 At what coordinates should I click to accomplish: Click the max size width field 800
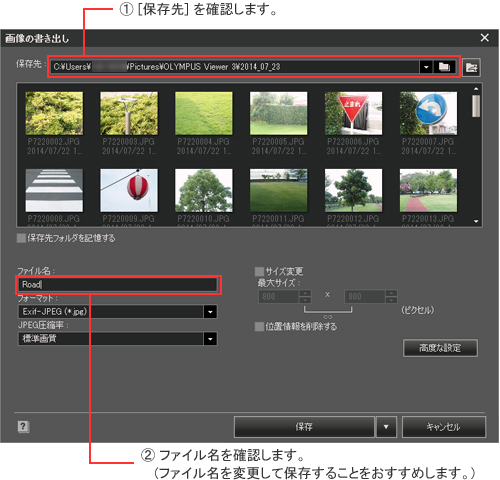[x=278, y=296]
